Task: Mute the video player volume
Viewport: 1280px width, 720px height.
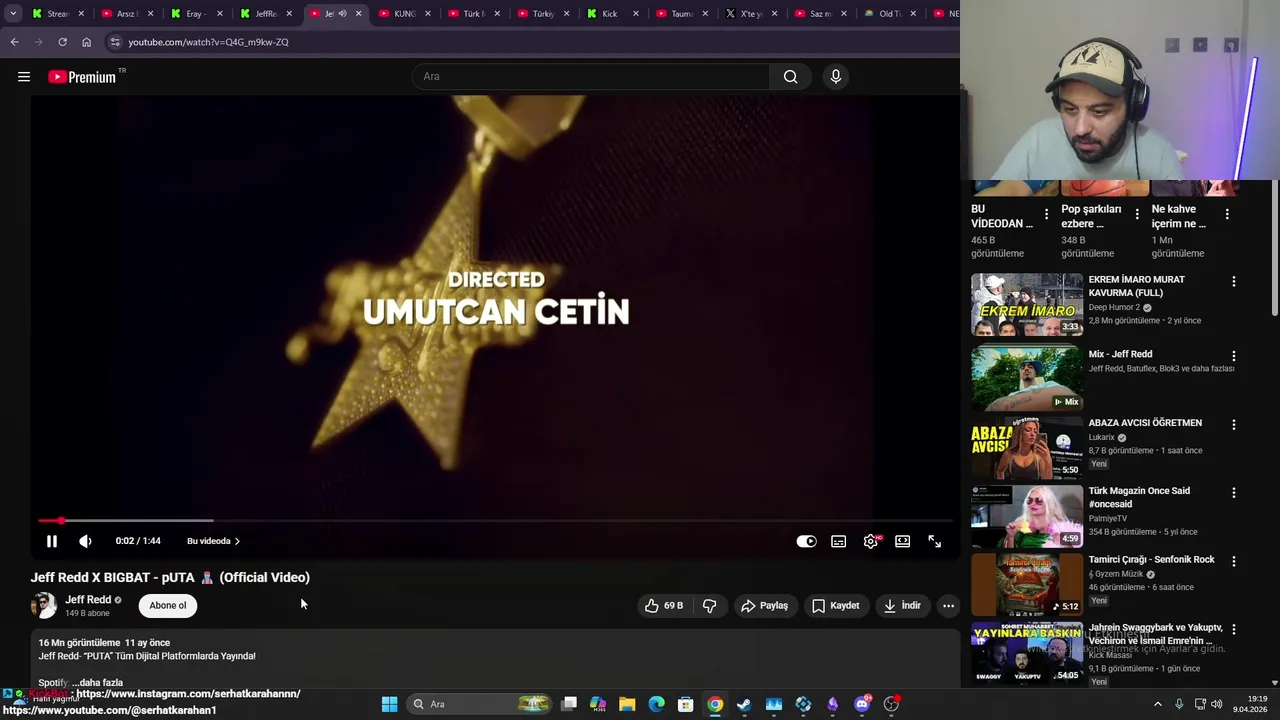Action: click(x=85, y=541)
